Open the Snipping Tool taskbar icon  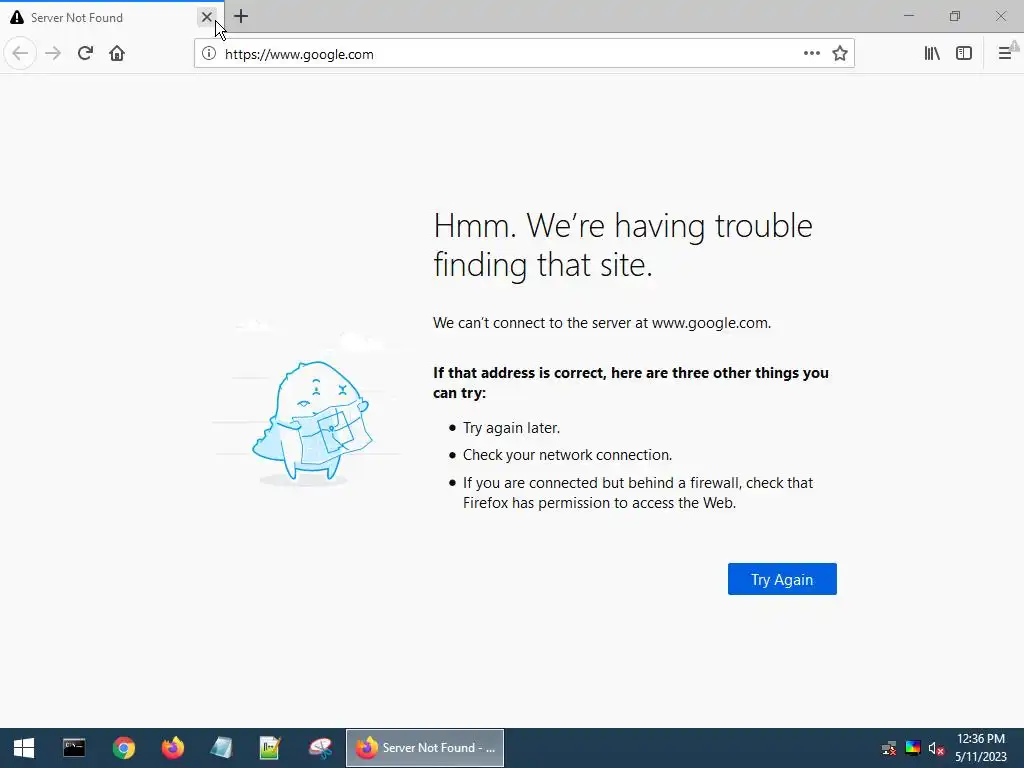(320, 748)
